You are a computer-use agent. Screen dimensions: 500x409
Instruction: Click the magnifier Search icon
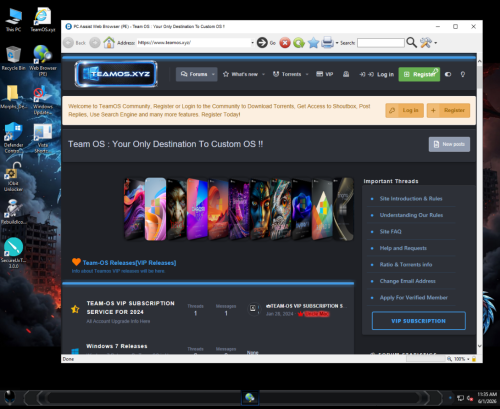coord(412,42)
